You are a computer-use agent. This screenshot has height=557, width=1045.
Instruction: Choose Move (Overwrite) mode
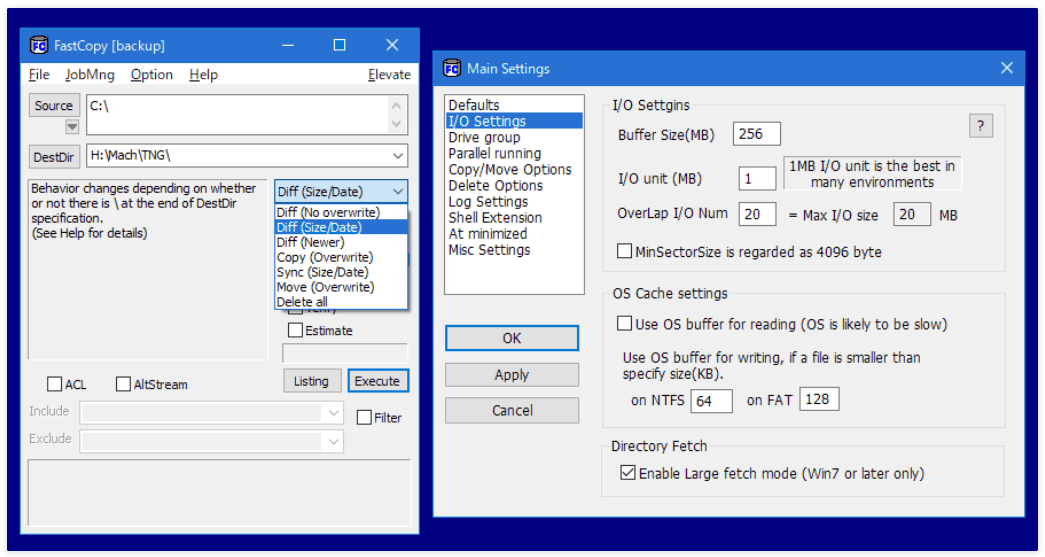(341, 287)
